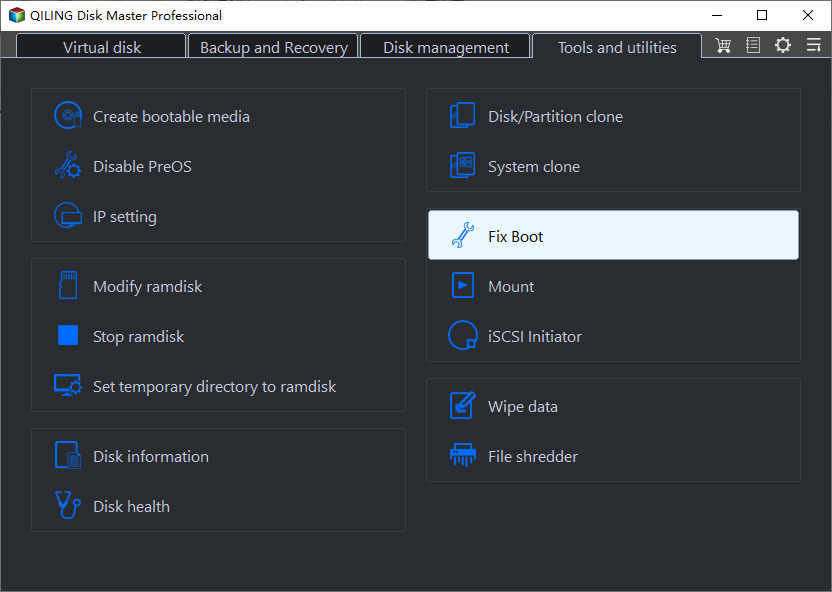Maximize the QILING Disk Master window
This screenshot has height=592, width=832.
762,15
